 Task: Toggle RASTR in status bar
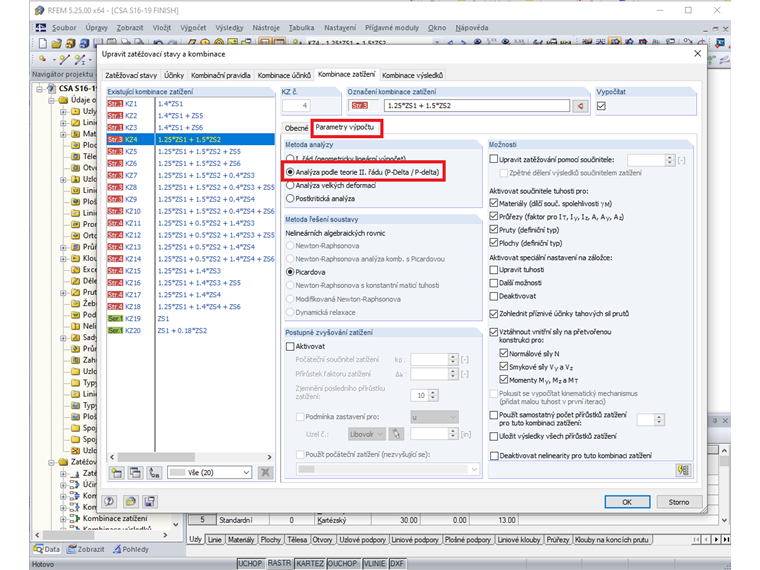(x=280, y=563)
